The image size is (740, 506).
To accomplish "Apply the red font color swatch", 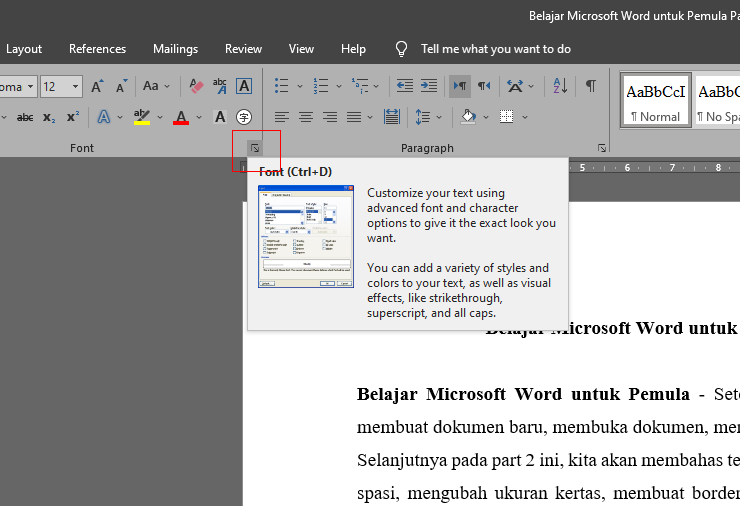I will click(181, 117).
